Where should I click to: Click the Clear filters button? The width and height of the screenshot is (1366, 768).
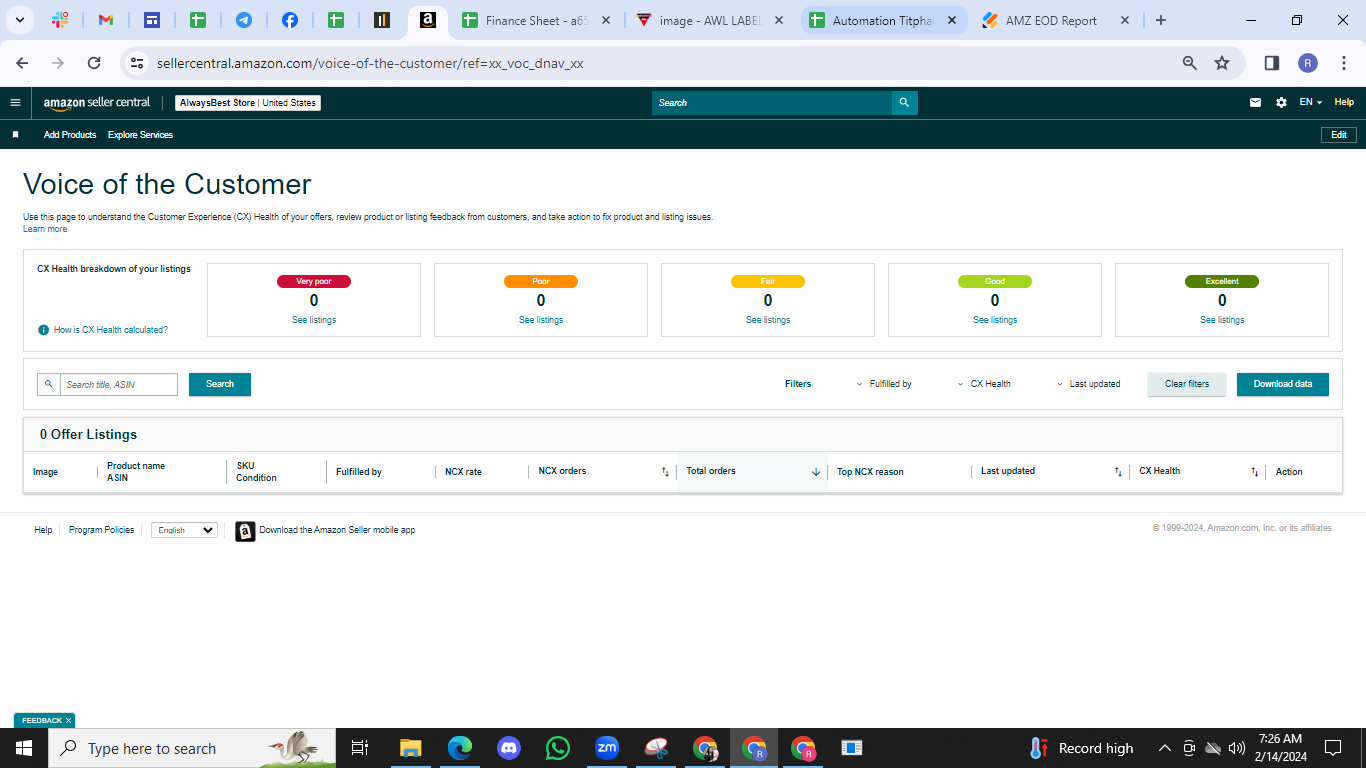(1187, 384)
